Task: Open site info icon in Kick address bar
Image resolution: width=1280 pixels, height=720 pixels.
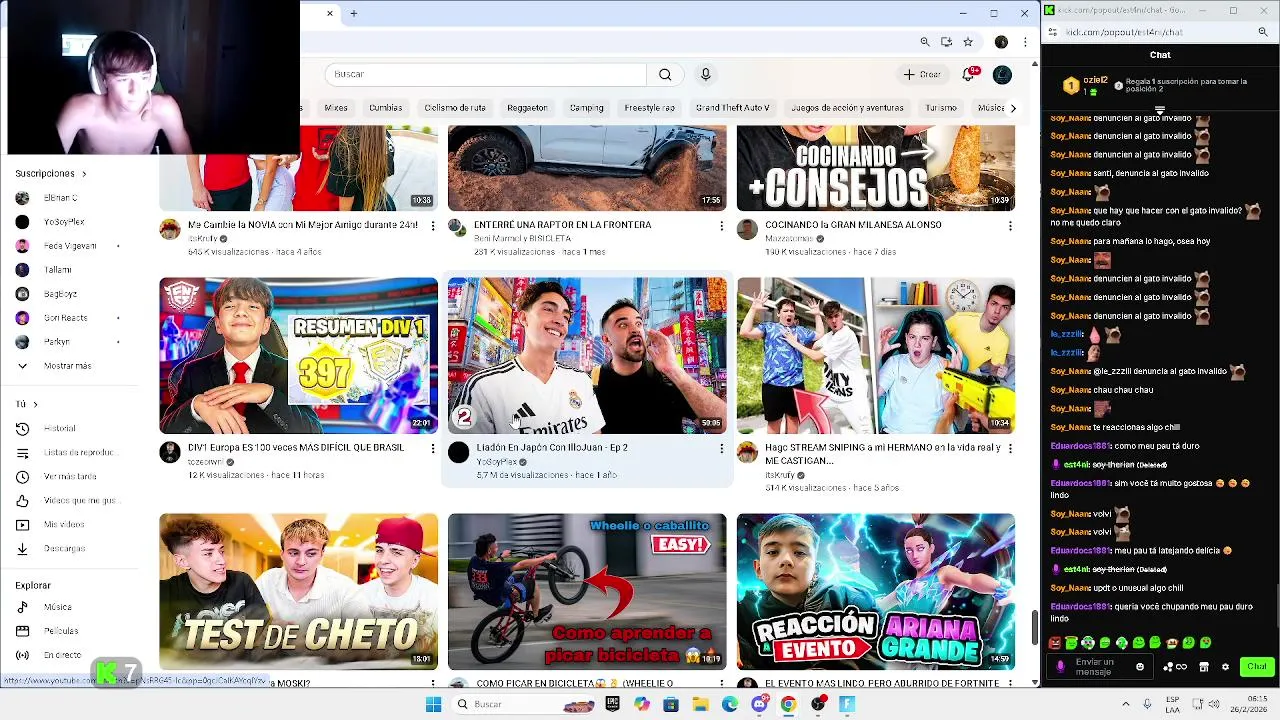Action: pos(1053,32)
